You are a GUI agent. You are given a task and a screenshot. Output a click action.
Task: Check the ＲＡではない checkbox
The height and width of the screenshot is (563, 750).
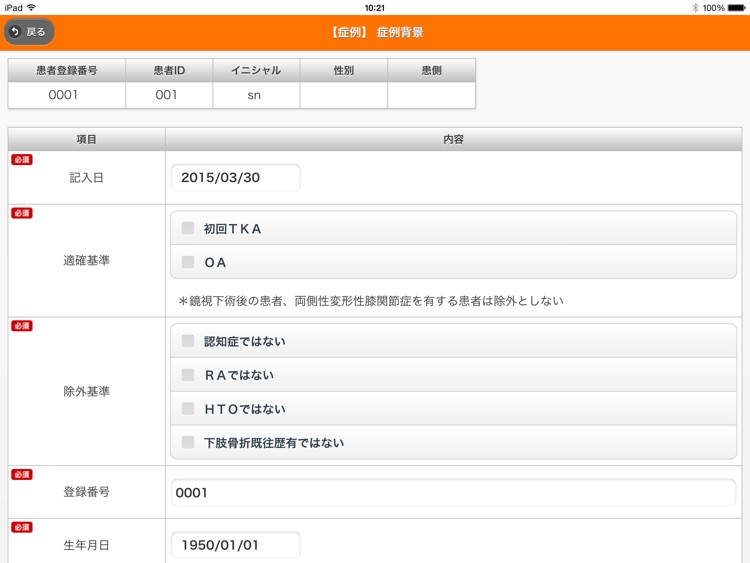[x=188, y=375]
